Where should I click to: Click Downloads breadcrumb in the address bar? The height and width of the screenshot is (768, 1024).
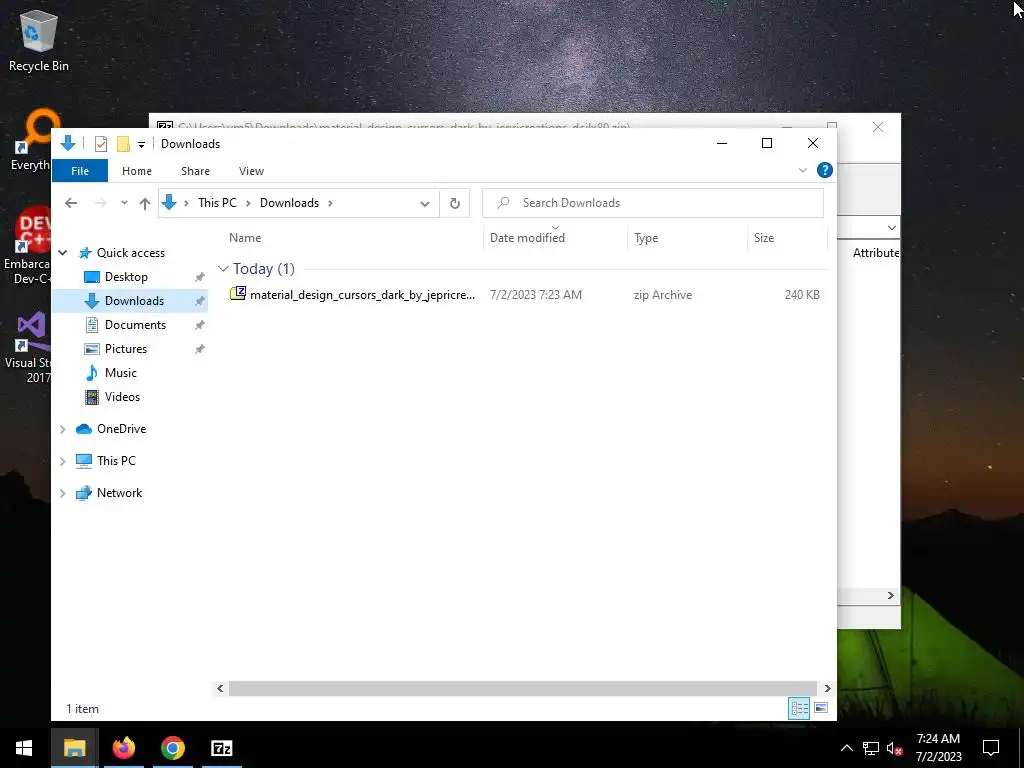pos(289,203)
